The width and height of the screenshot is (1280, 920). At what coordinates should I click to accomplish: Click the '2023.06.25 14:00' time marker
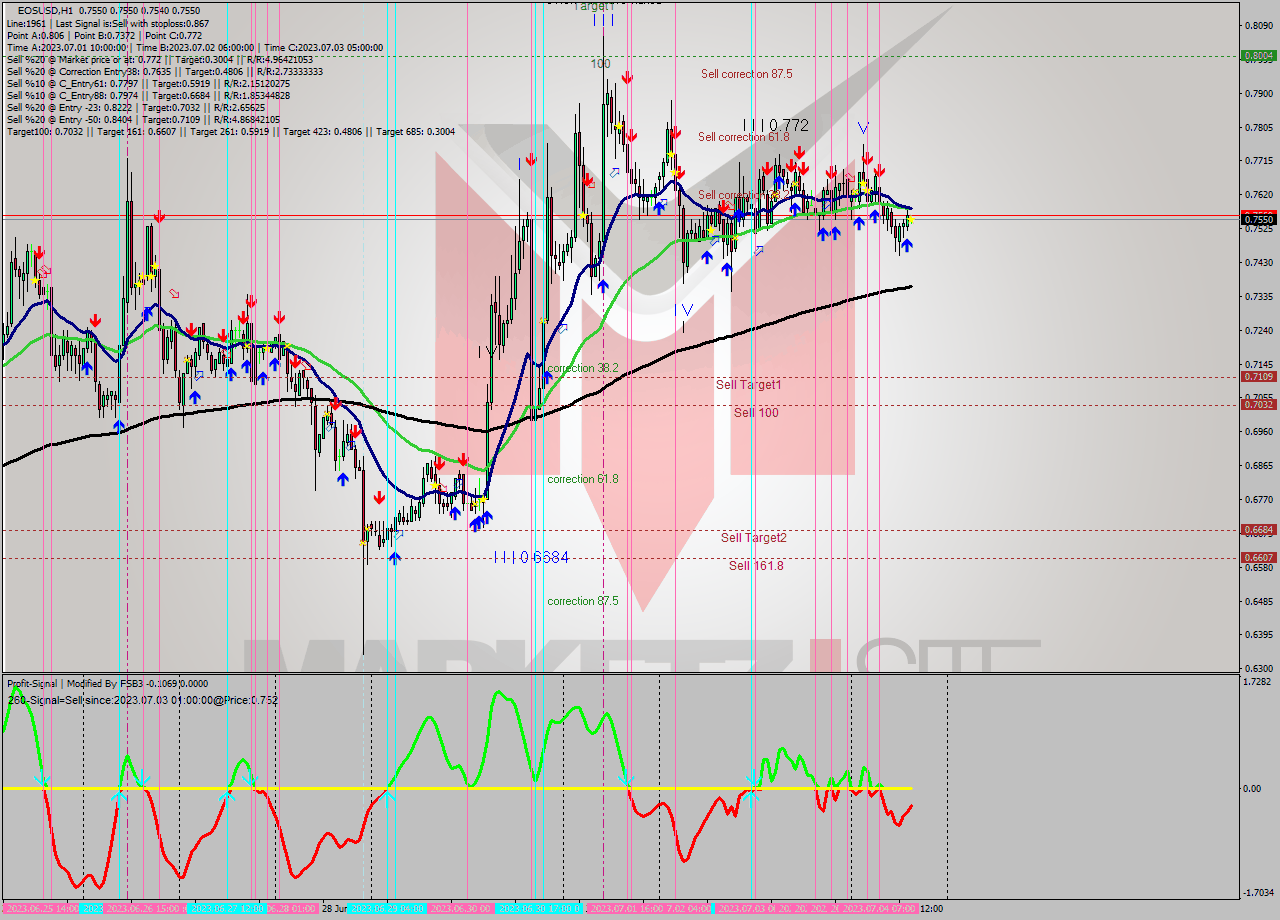click(x=40, y=908)
